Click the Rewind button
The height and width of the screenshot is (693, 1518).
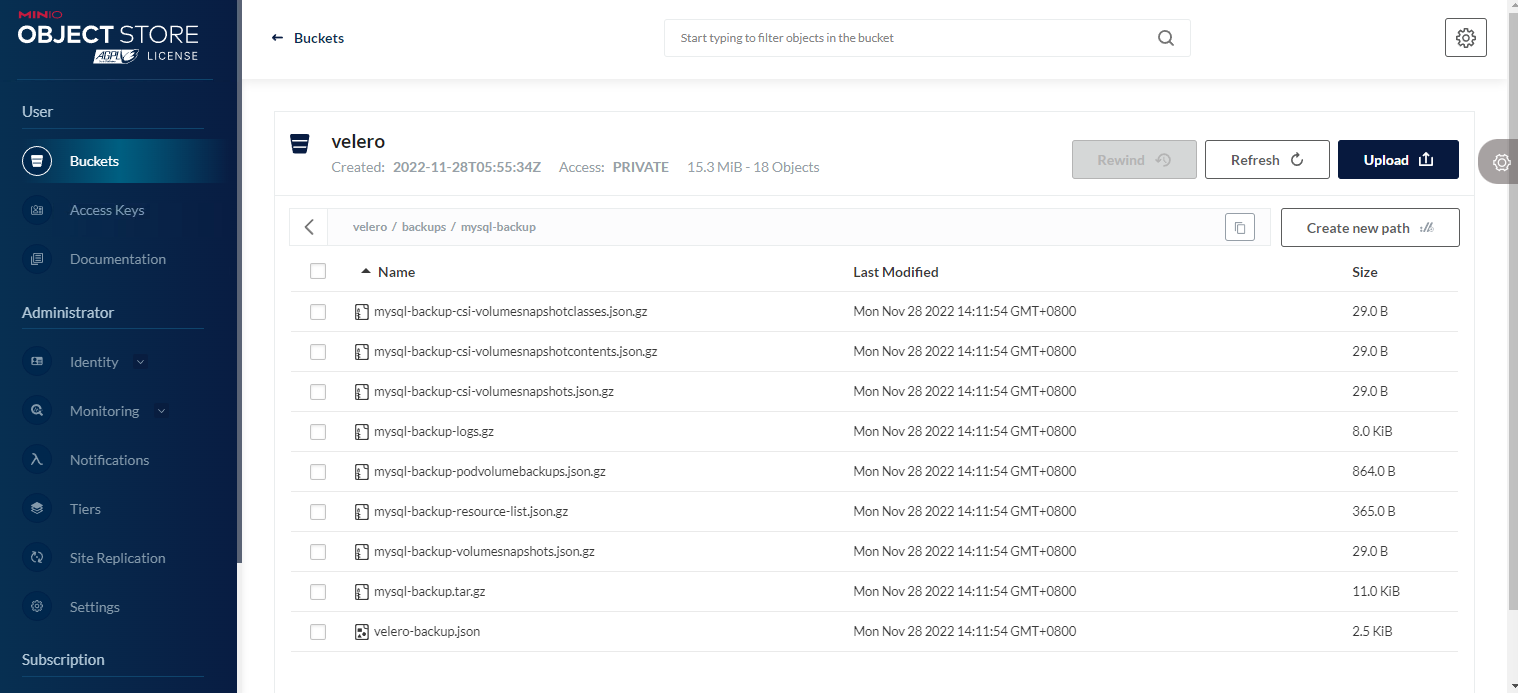pyautogui.click(x=1134, y=160)
